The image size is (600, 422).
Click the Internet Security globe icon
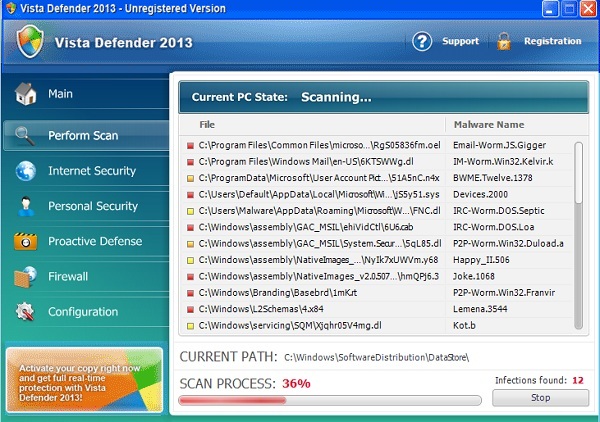tap(26, 171)
